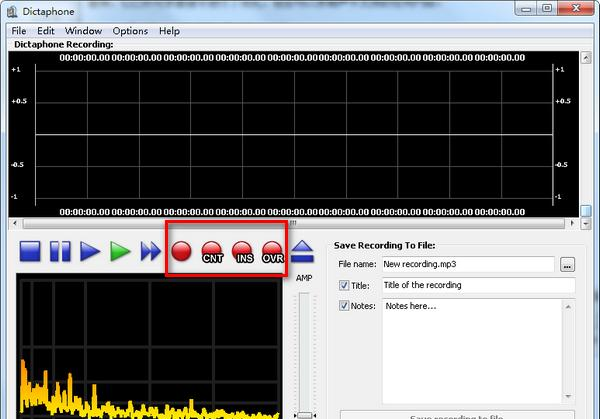Click the Title of the recording field
The width and height of the screenshot is (600, 419).
478,285
